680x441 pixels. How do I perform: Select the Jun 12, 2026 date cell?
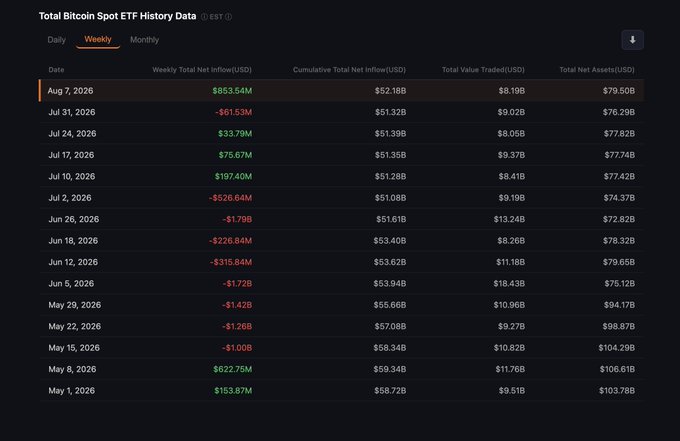(x=73, y=262)
